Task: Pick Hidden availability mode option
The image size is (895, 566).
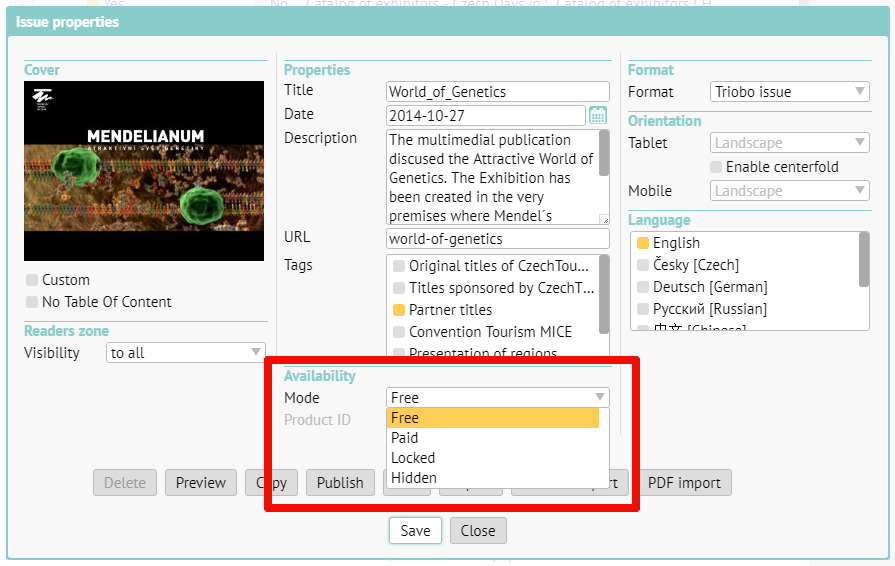Action: 414,478
